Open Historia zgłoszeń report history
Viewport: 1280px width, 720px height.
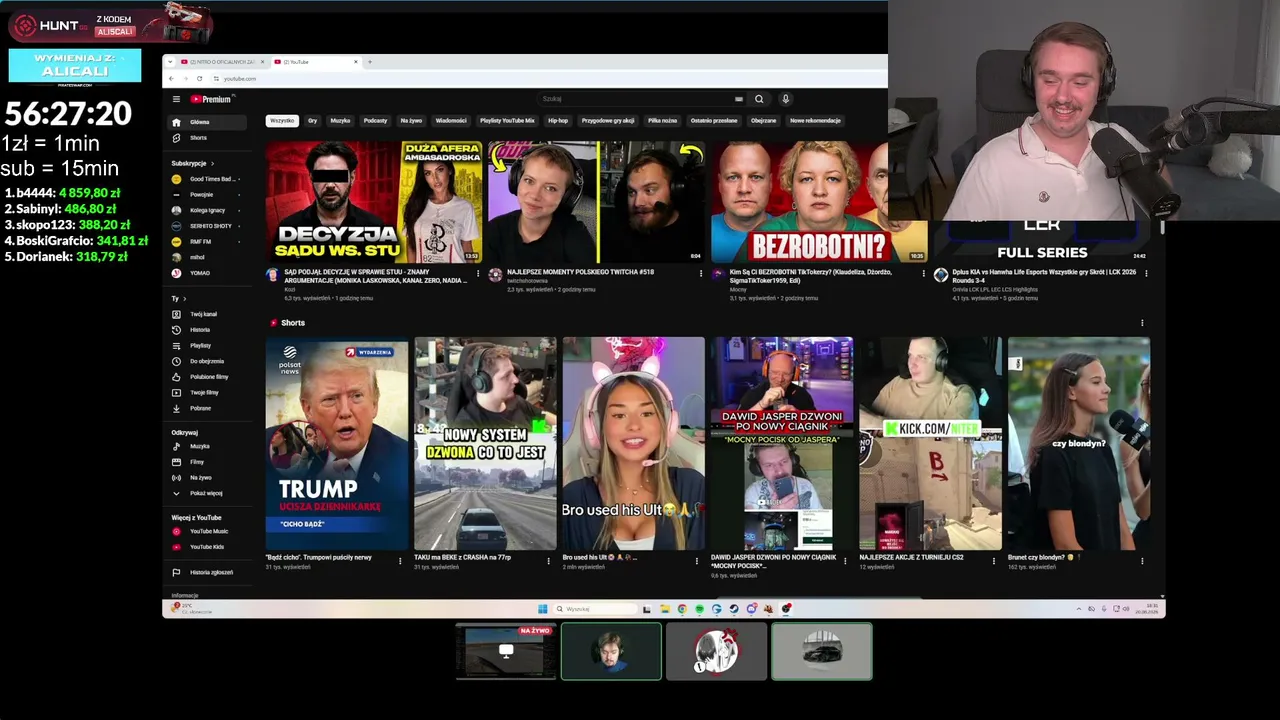pos(205,572)
